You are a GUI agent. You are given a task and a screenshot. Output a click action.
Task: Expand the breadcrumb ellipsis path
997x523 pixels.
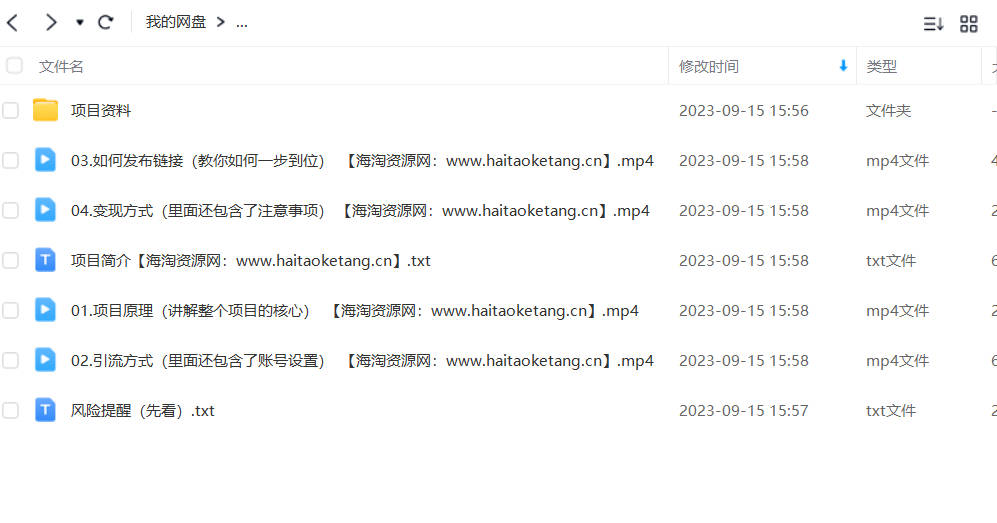tap(242, 24)
